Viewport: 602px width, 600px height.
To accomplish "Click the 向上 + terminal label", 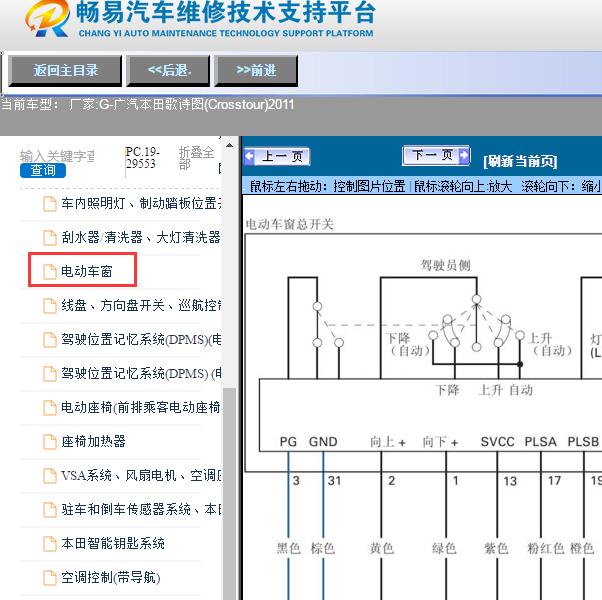I will tap(388, 442).
